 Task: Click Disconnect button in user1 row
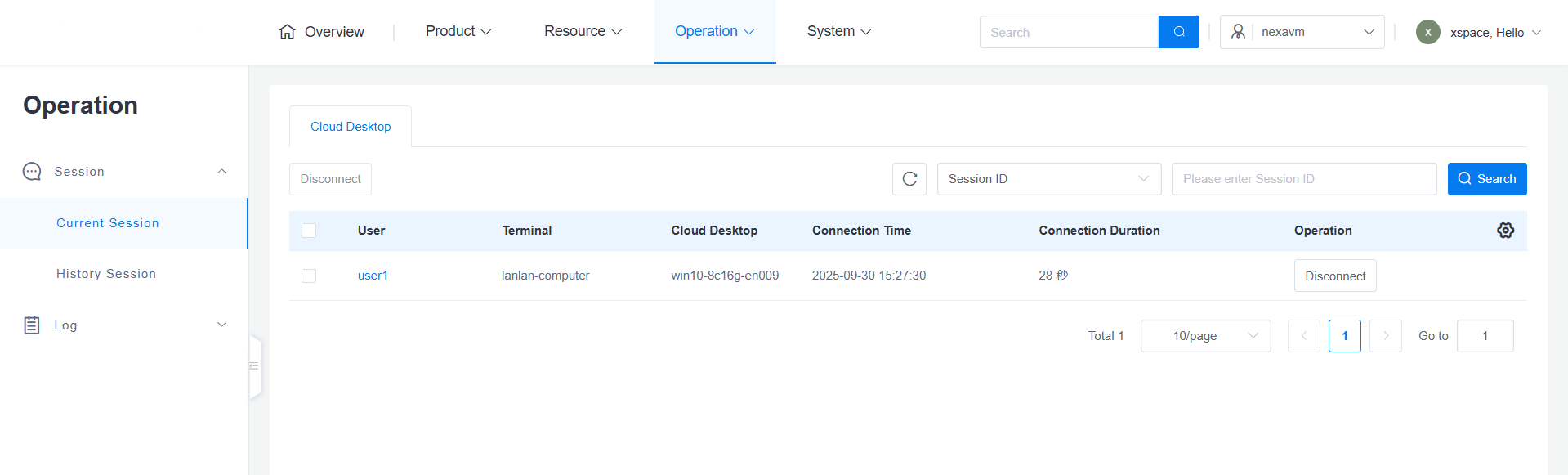[x=1334, y=276]
